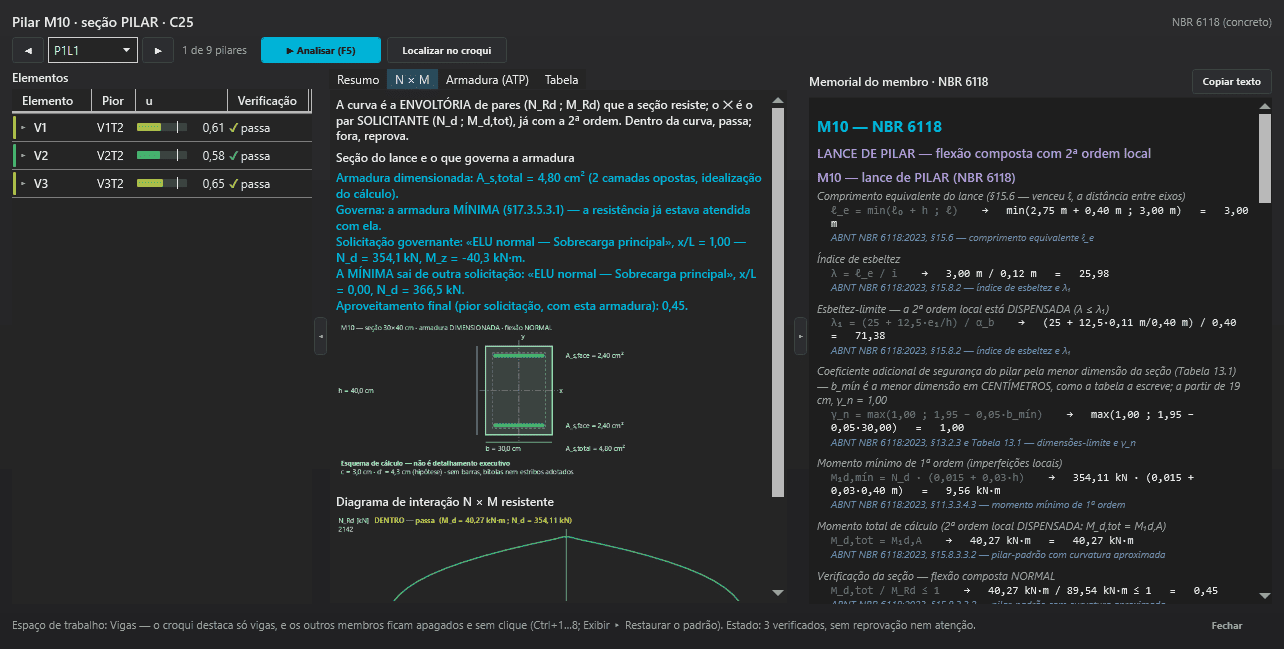Click the green check mark in the V2 row
The width and height of the screenshot is (1284, 649).
[x=233, y=156]
